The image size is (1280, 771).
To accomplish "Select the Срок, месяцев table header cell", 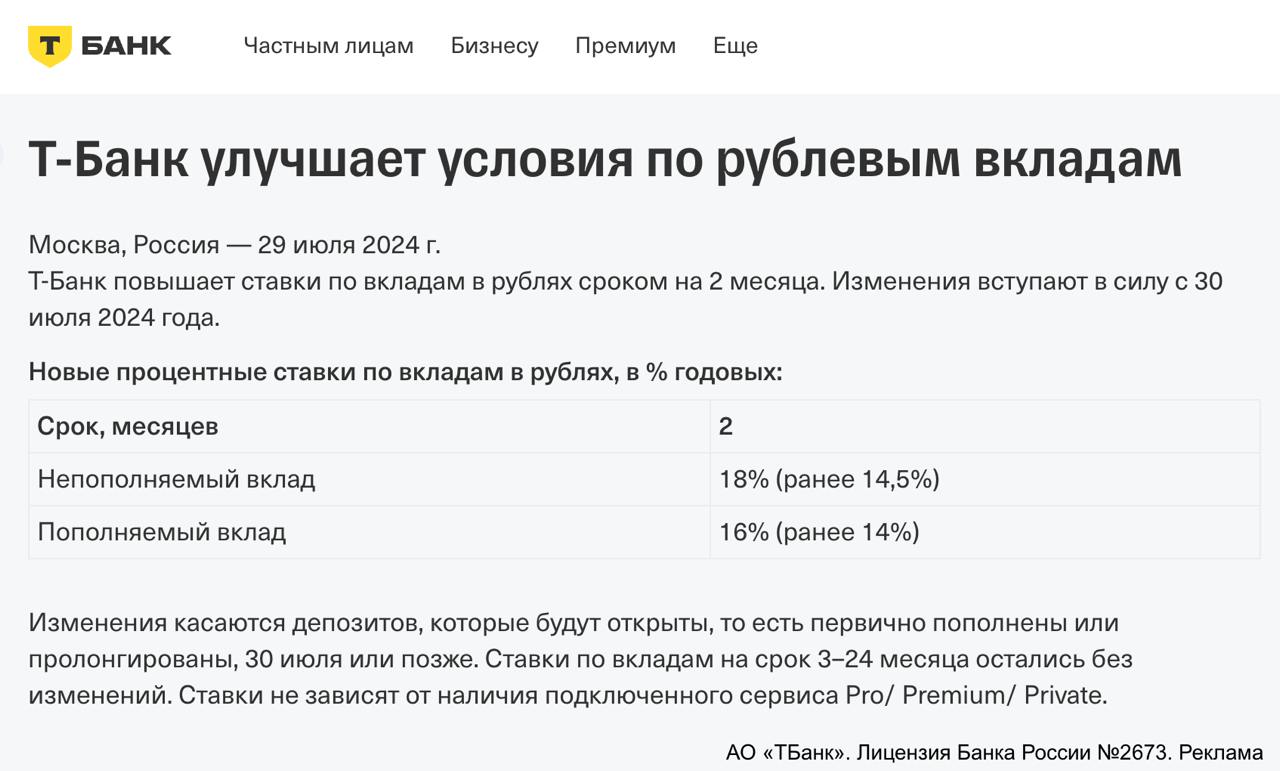I will [x=128, y=427].
